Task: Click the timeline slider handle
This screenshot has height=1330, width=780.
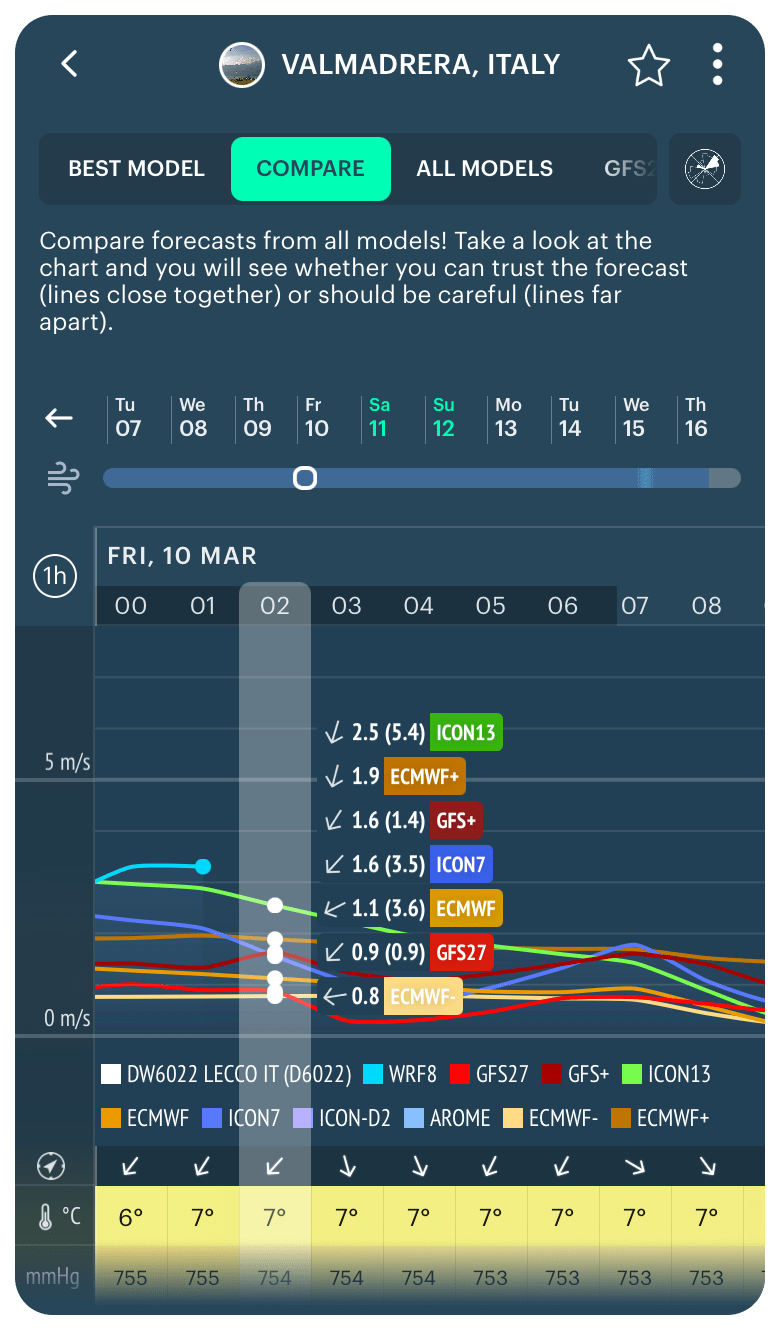Action: click(305, 478)
